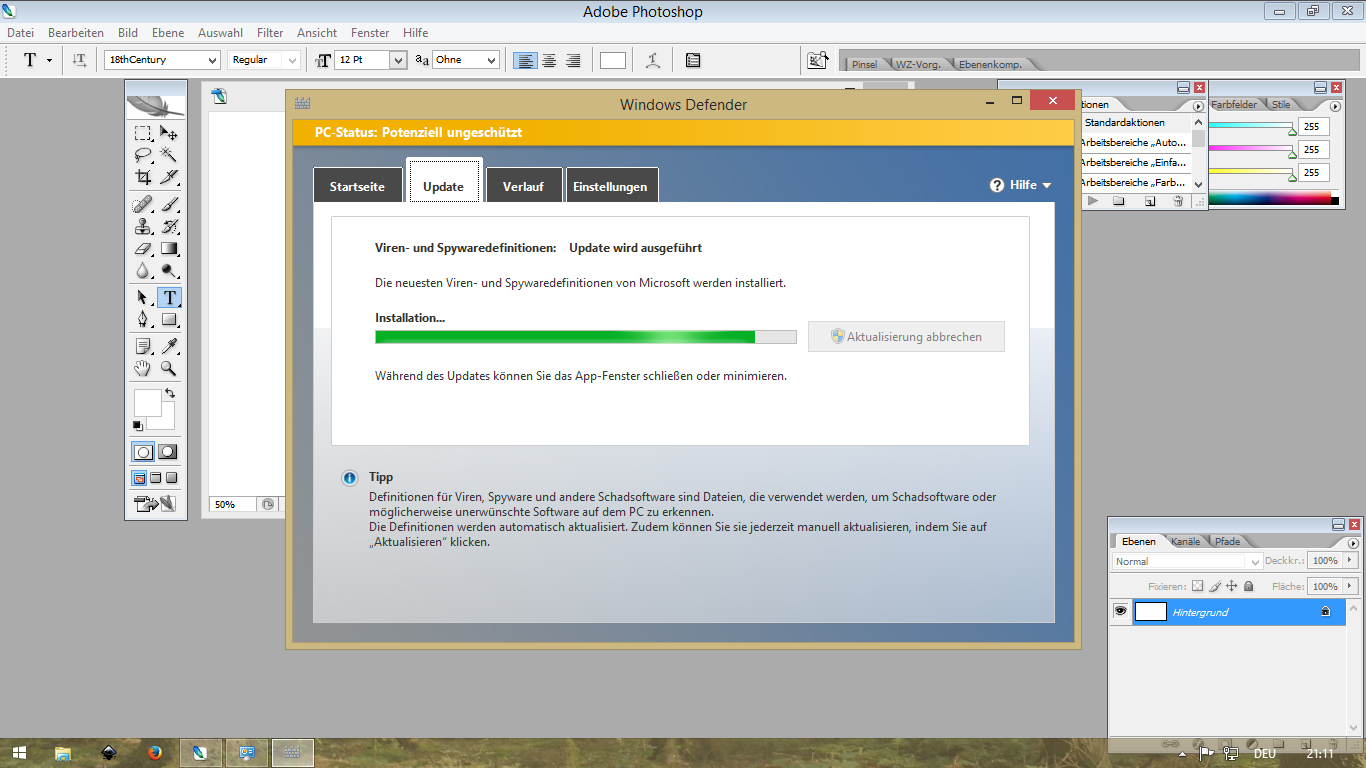Viewport: 1366px width, 768px height.
Task: Open the Regular font style dropdown
Action: (x=292, y=60)
